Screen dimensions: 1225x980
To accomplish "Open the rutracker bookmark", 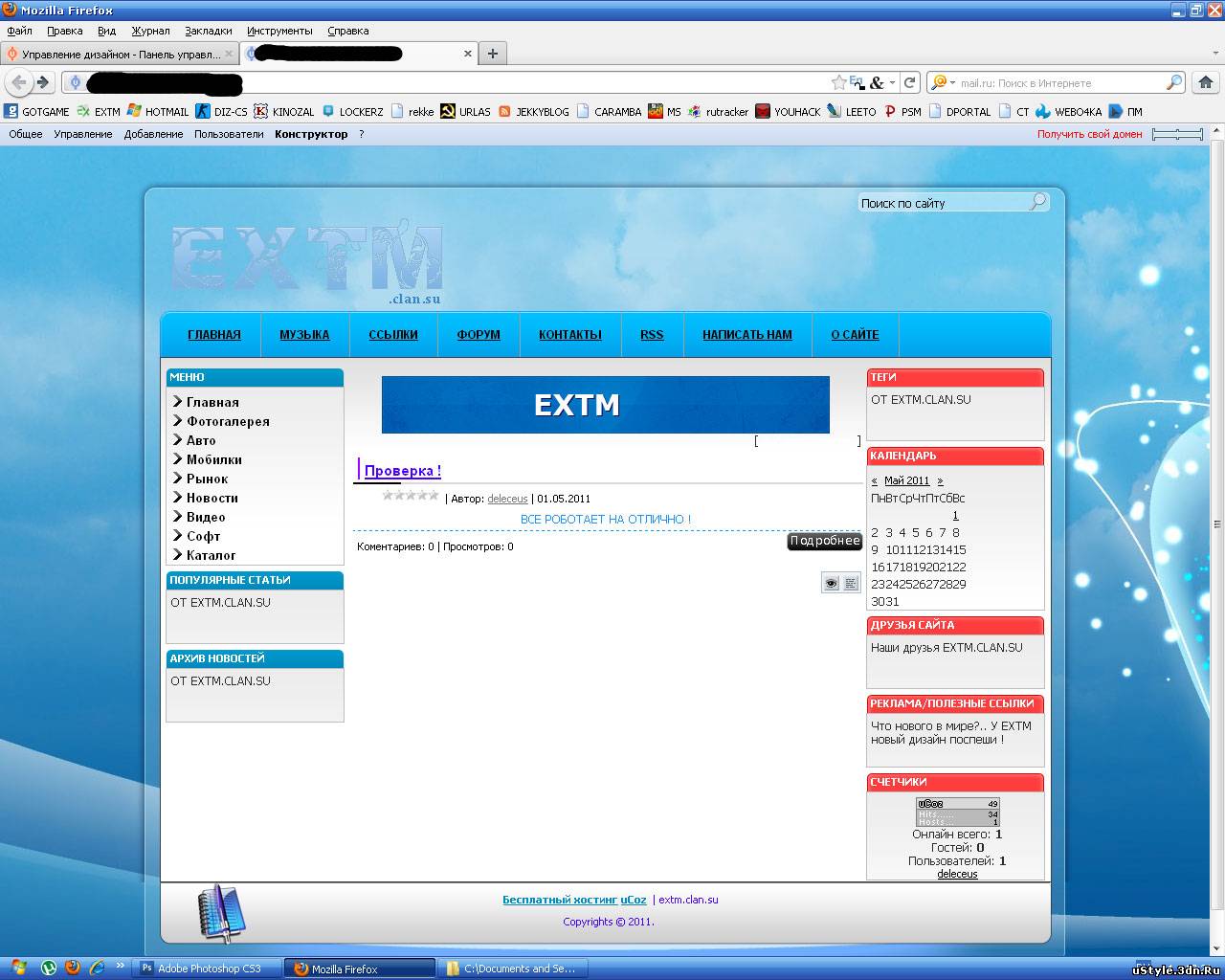I will [719, 111].
